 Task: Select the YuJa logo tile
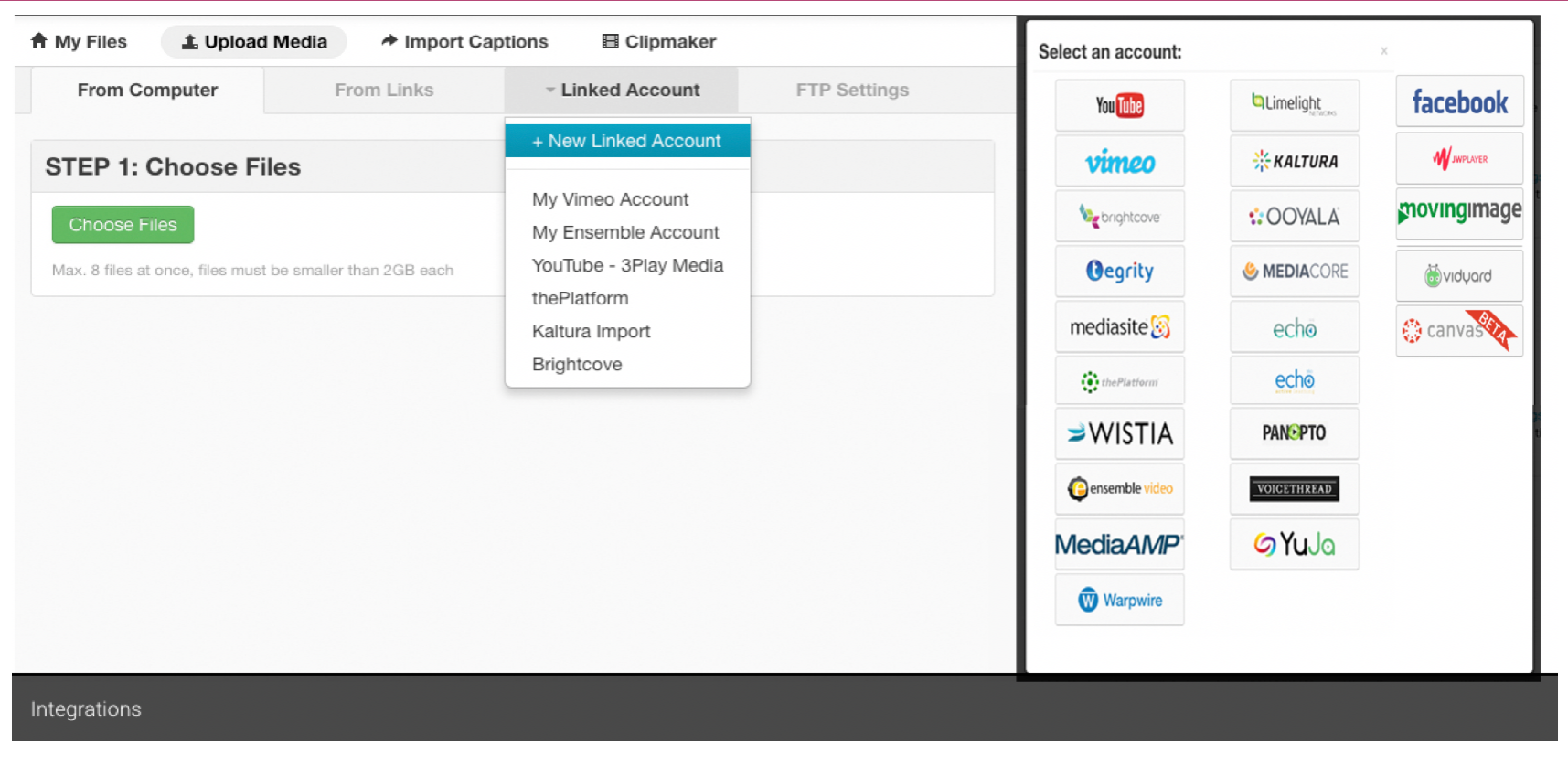point(1294,545)
